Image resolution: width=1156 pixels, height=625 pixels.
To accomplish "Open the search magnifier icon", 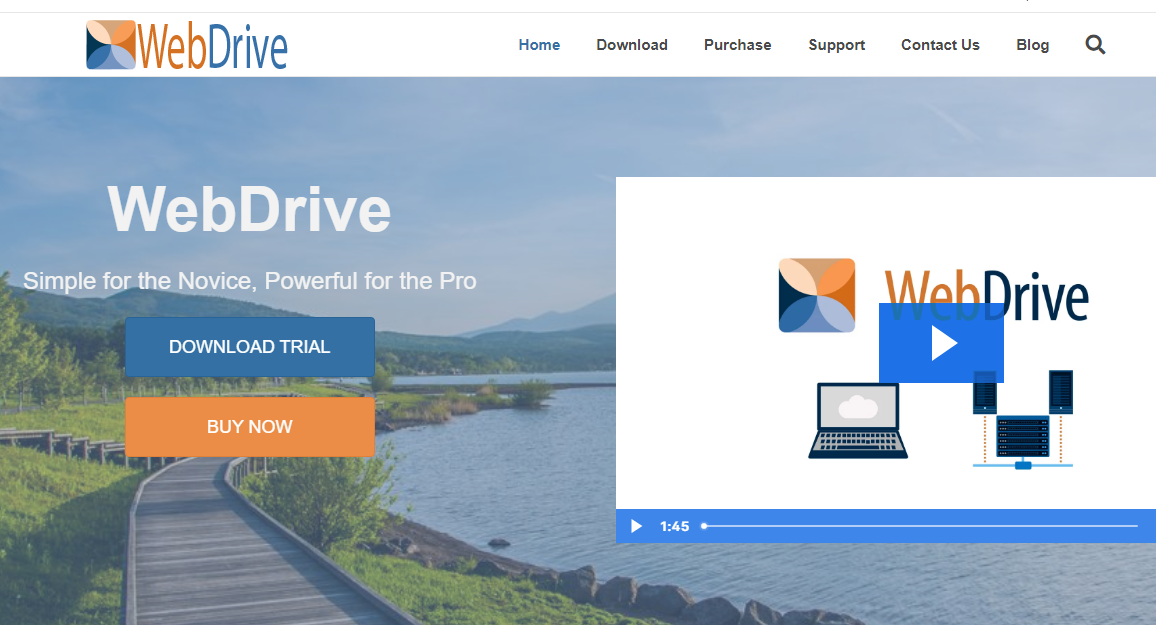I will click(x=1095, y=45).
